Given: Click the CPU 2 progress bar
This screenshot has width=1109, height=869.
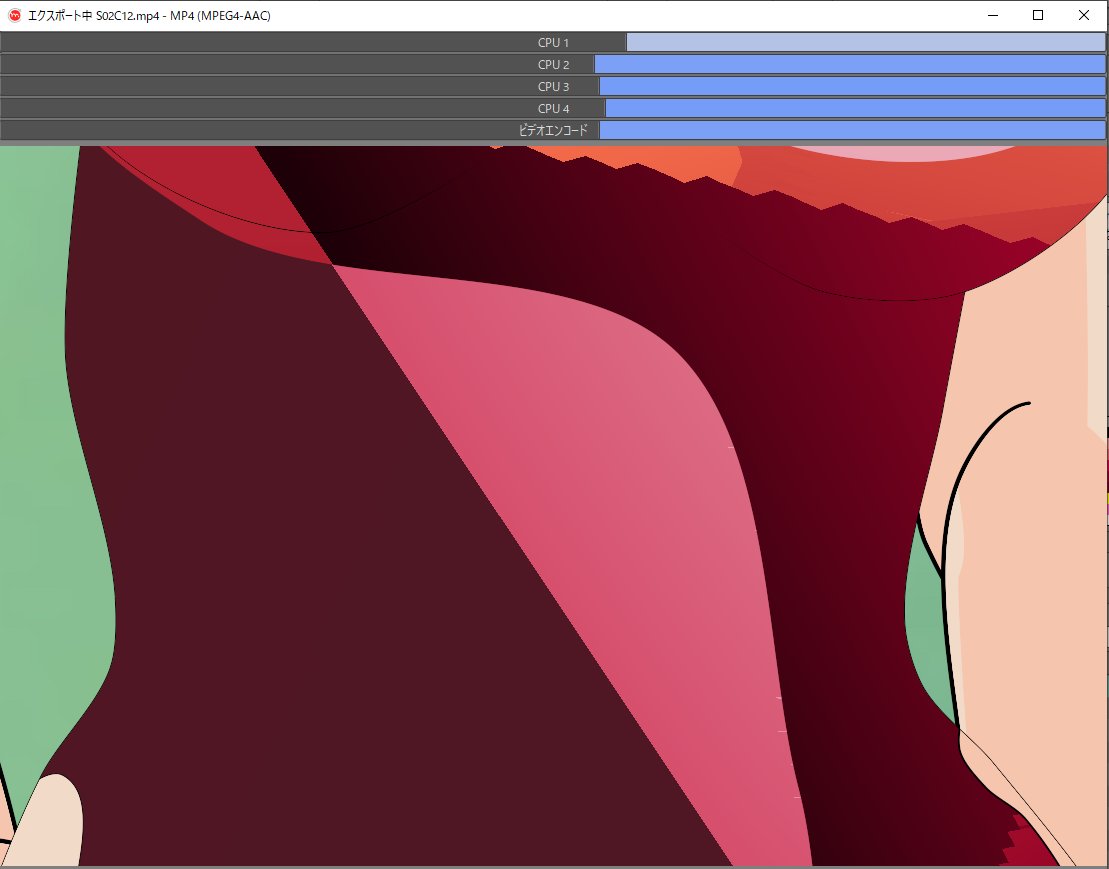Looking at the screenshot, I should pos(553,64).
